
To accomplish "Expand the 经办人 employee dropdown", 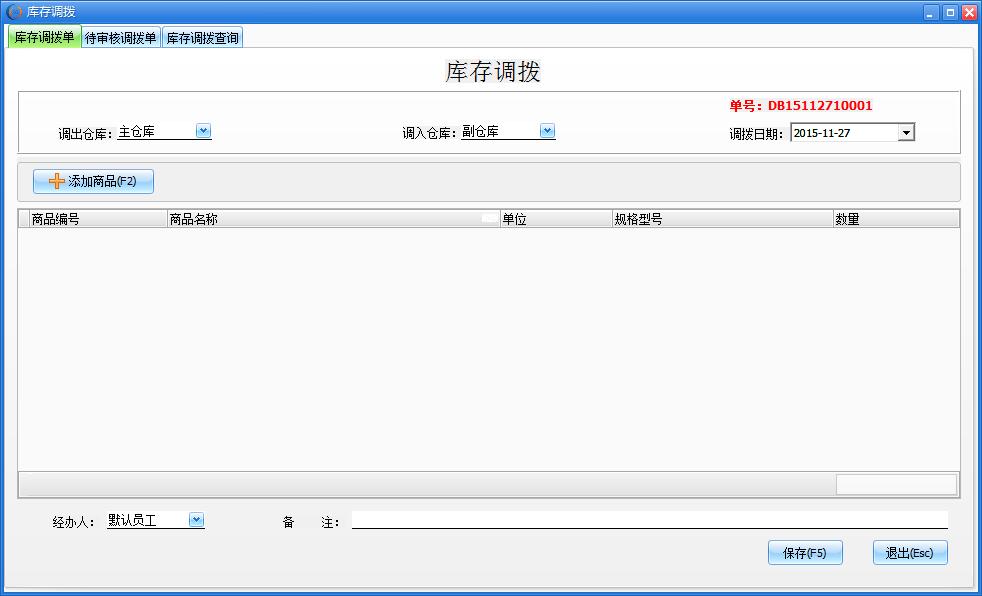I will click(x=196, y=520).
